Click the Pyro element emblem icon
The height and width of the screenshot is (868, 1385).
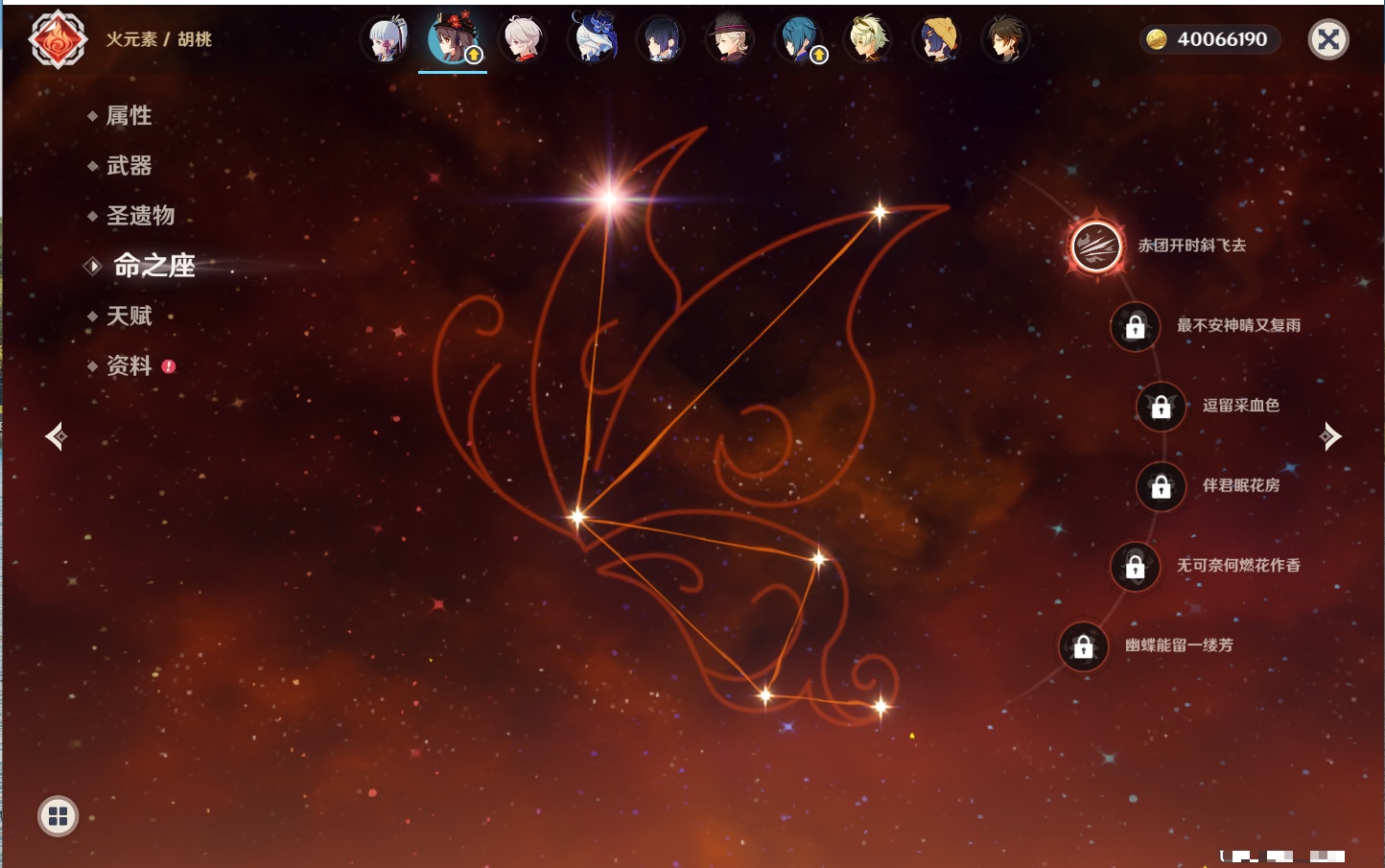coord(58,39)
